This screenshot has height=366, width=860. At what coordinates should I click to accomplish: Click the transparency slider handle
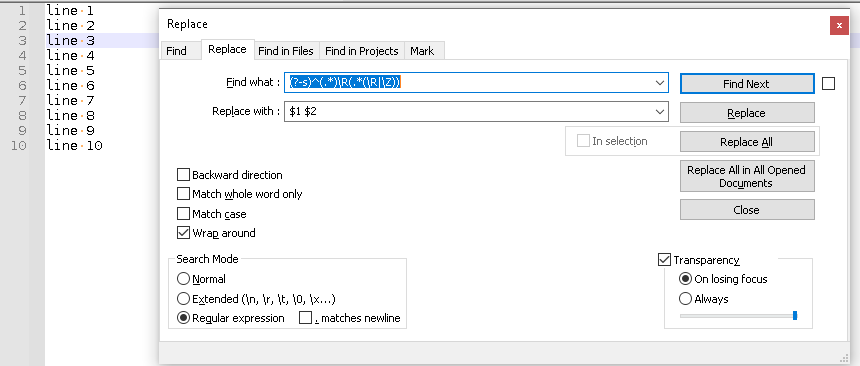(x=795, y=315)
